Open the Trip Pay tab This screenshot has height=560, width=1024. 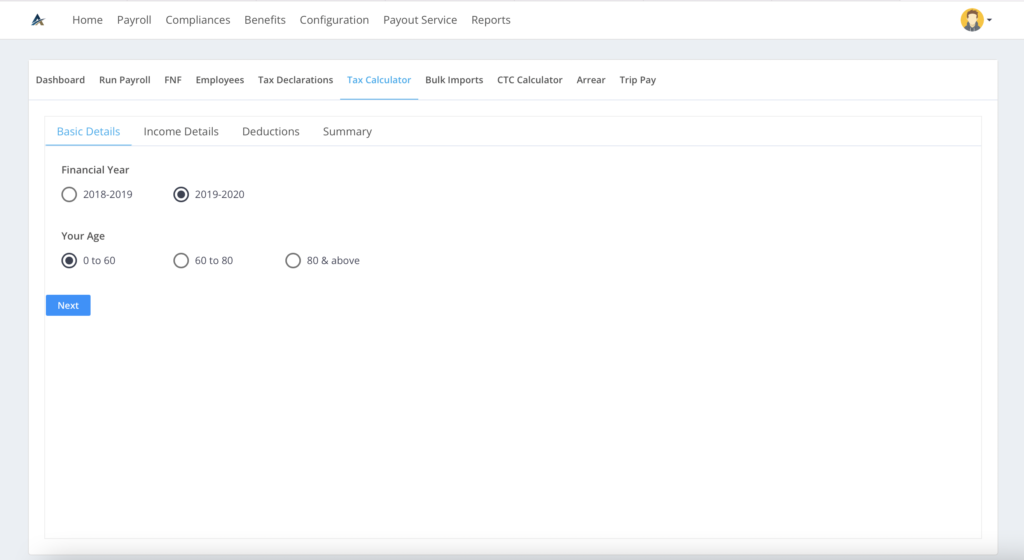pos(637,80)
